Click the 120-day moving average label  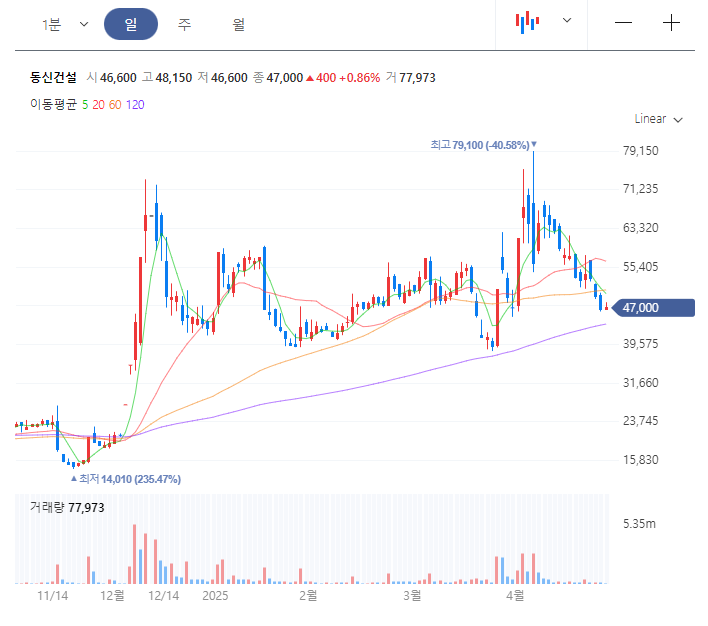135,105
